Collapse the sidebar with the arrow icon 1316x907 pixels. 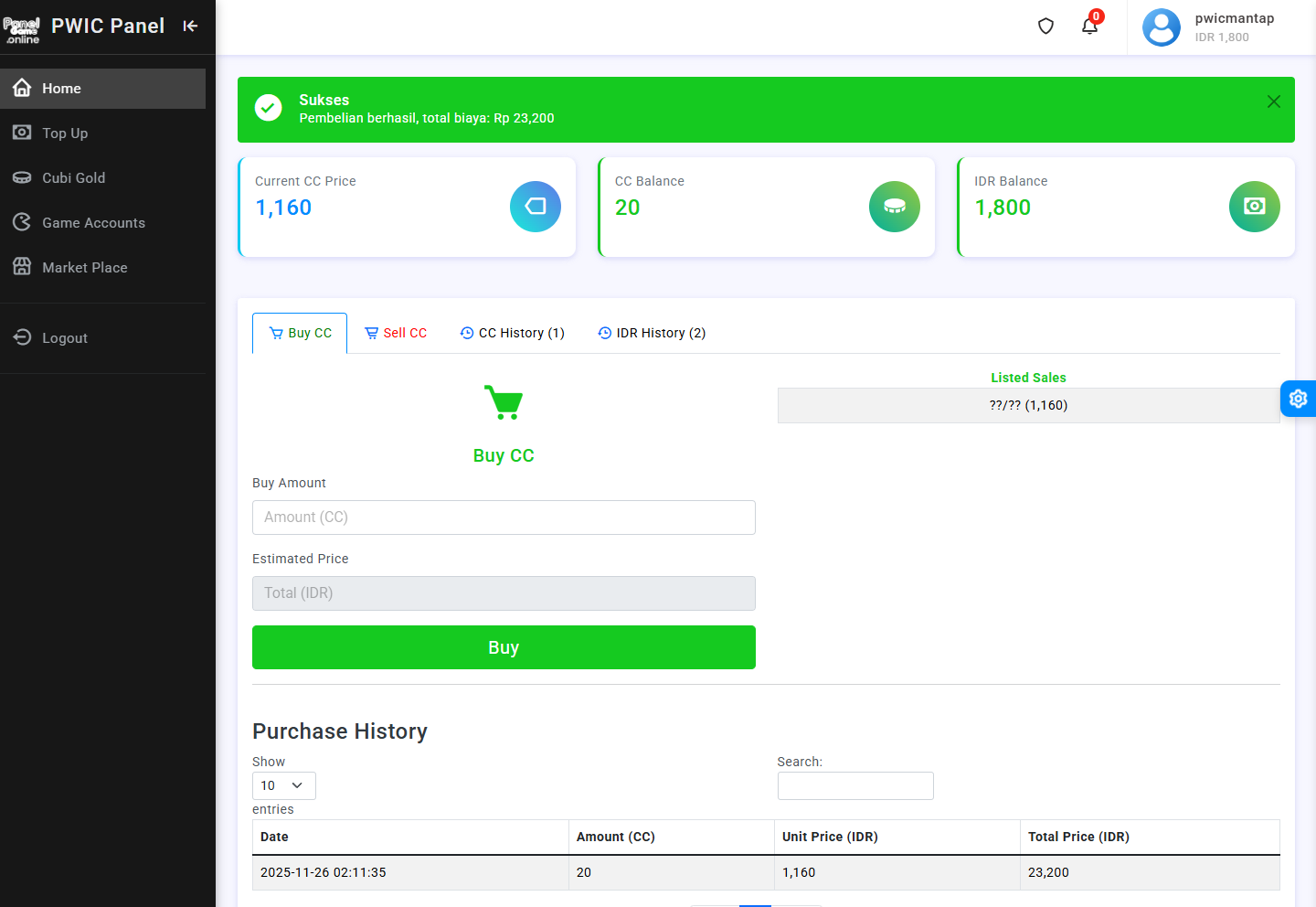point(190,26)
